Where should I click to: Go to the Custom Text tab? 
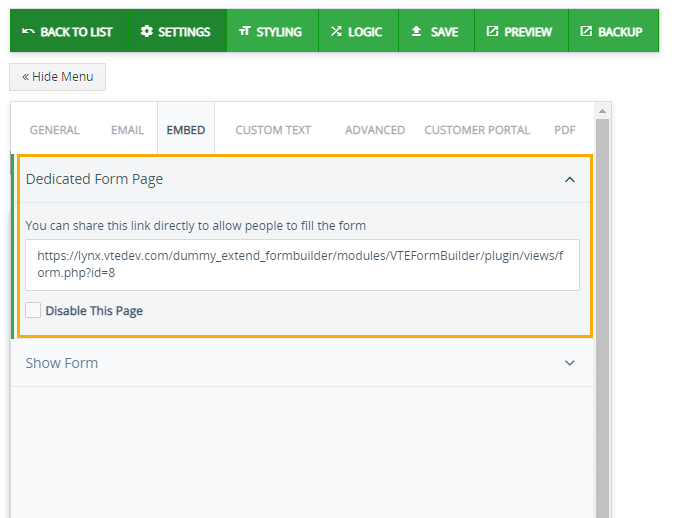(273, 130)
